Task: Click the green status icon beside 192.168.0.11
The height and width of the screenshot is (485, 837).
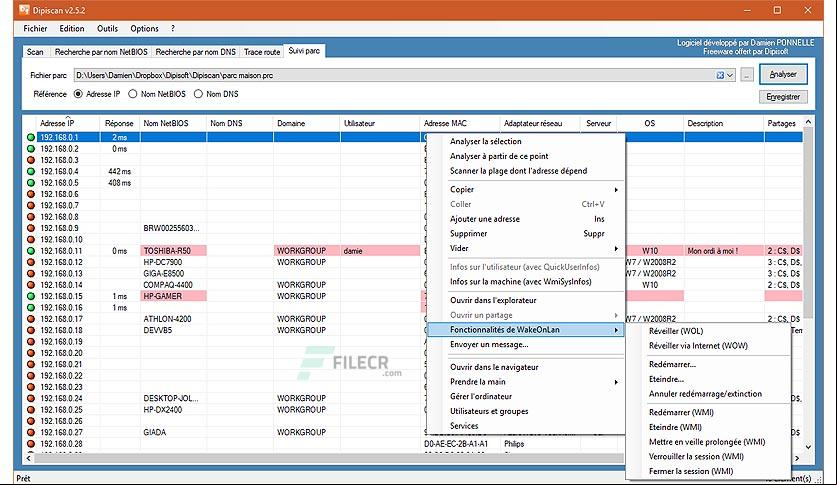Action: (31, 251)
